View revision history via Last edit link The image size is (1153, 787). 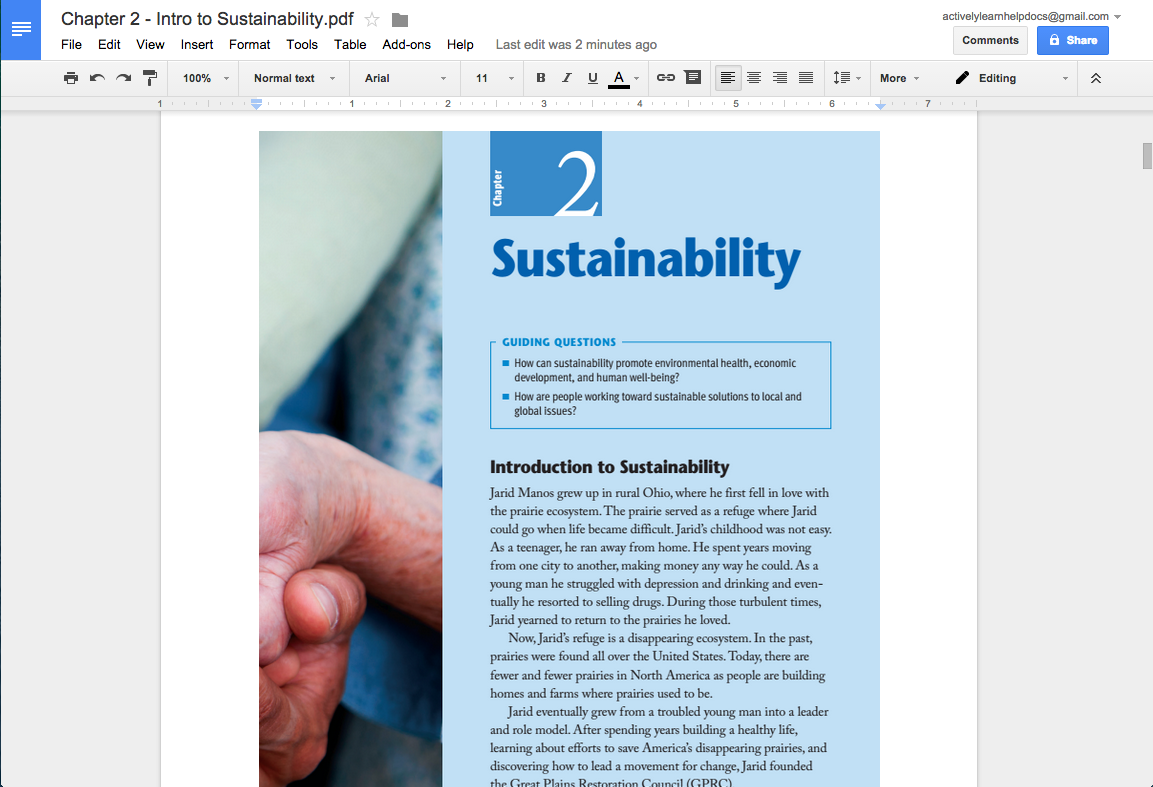(576, 45)
